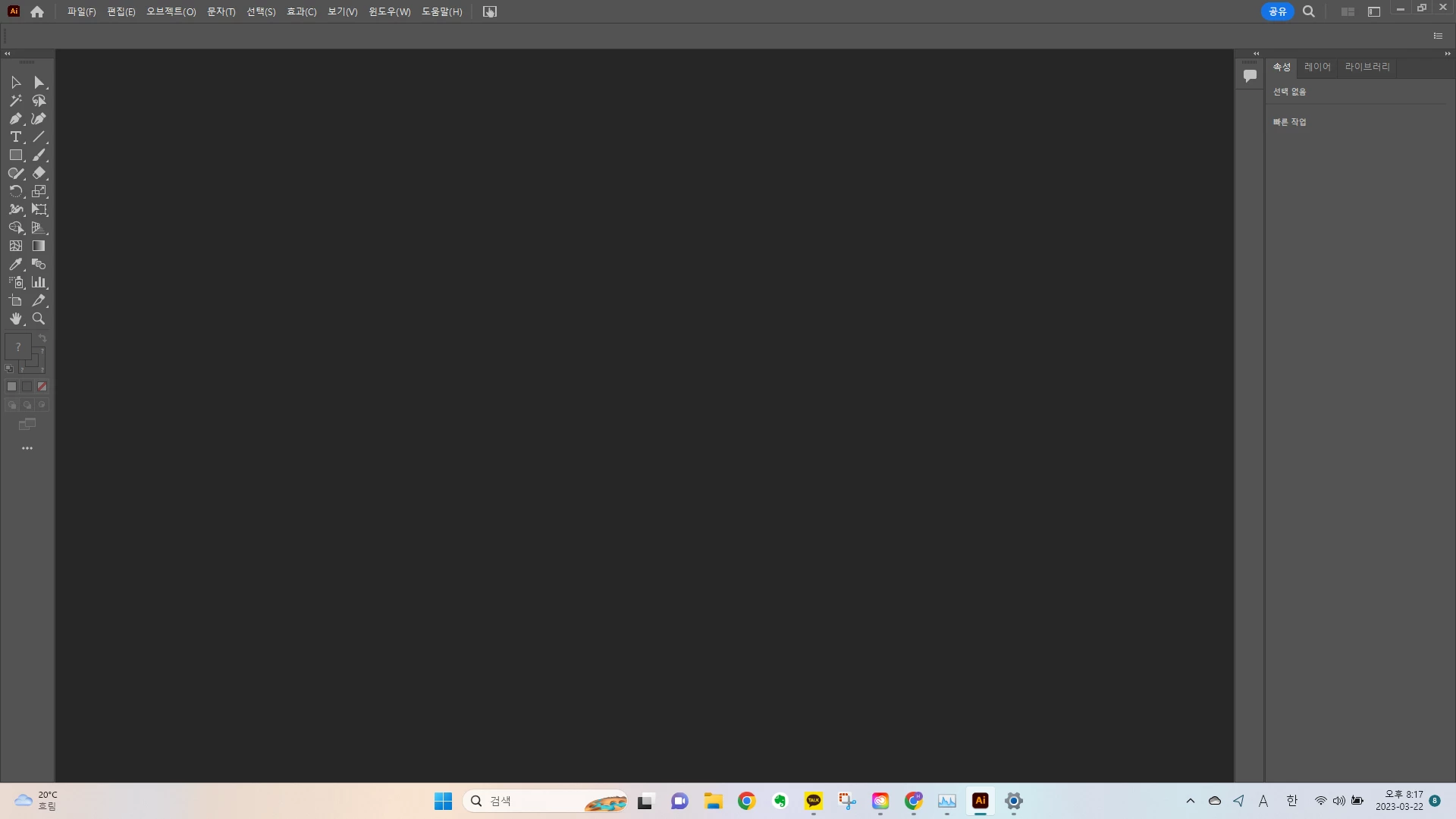
Task: Open Edit Toolbar three dots
Action: (27, 448)
